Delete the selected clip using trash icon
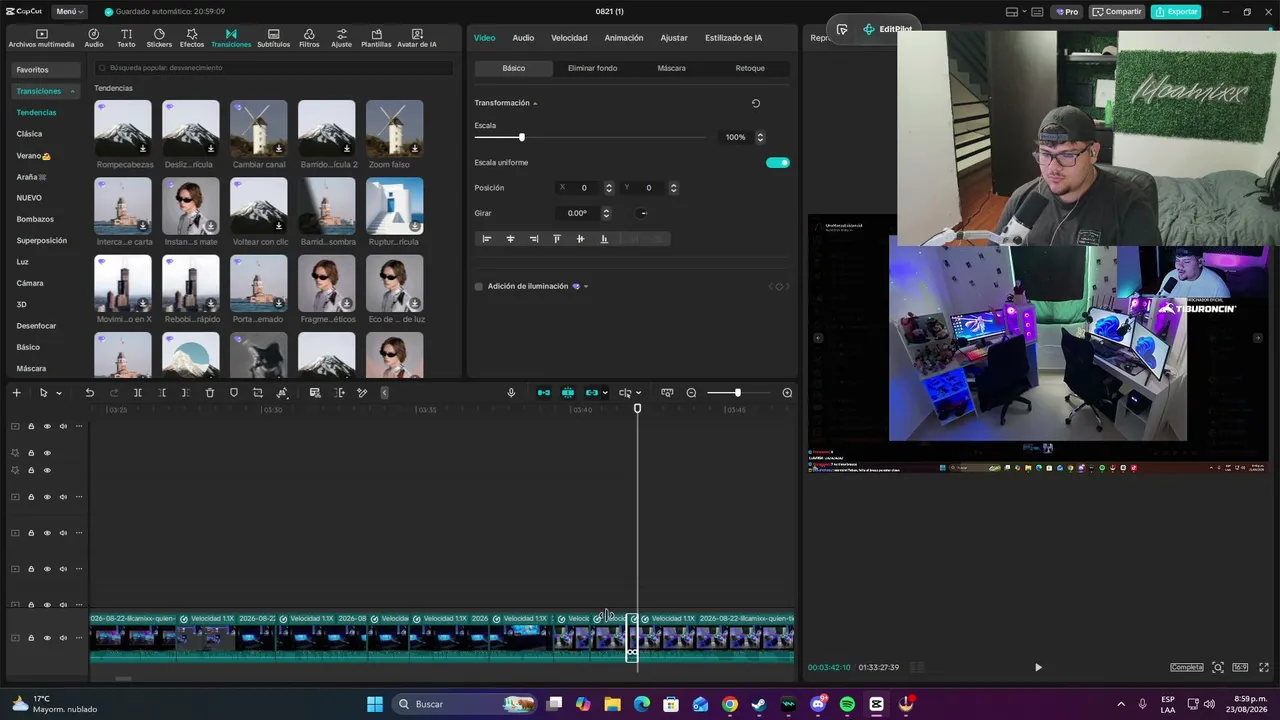The width and height of the screenshot is (1280, 720). coord(210,393)
